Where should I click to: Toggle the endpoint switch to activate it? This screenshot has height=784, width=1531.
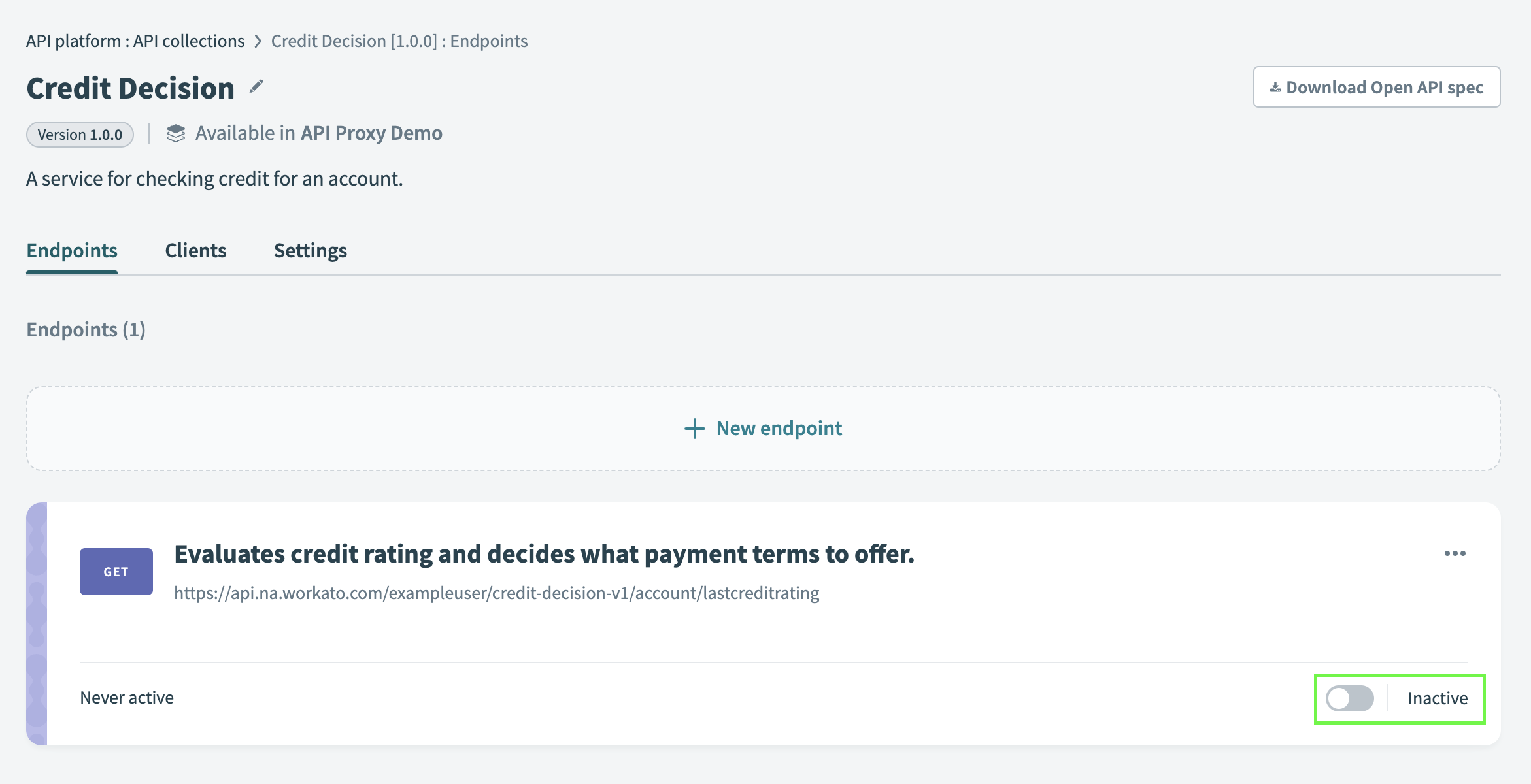click(1350, 698)
